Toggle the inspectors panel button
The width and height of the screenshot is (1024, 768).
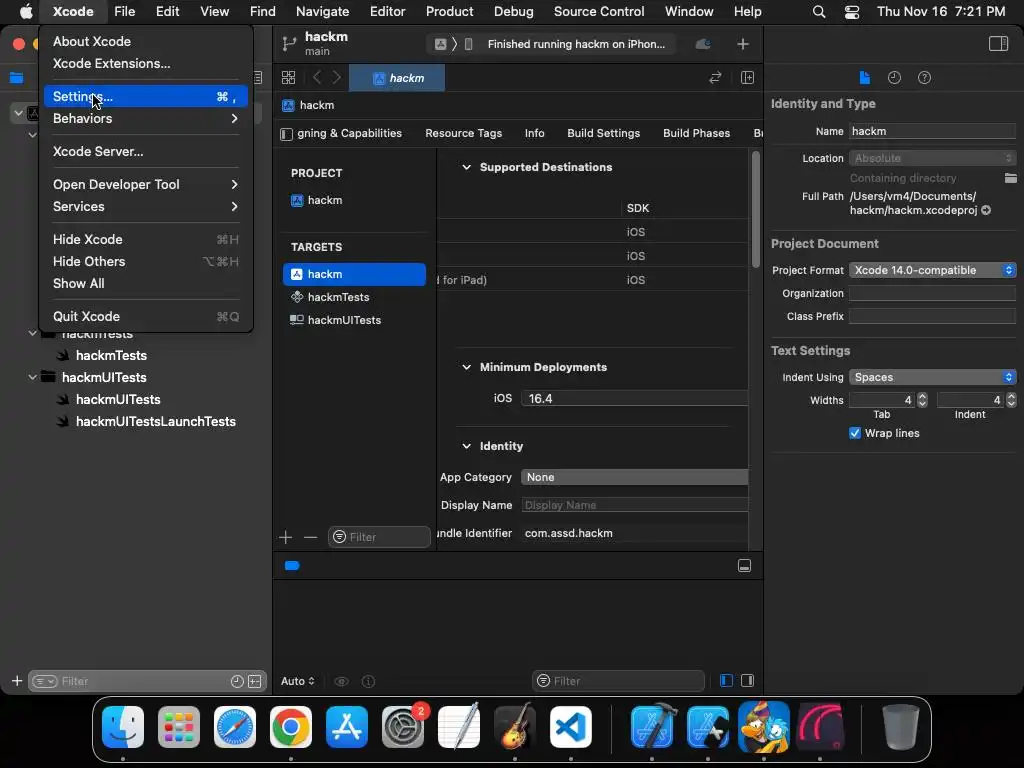(998, 44)
